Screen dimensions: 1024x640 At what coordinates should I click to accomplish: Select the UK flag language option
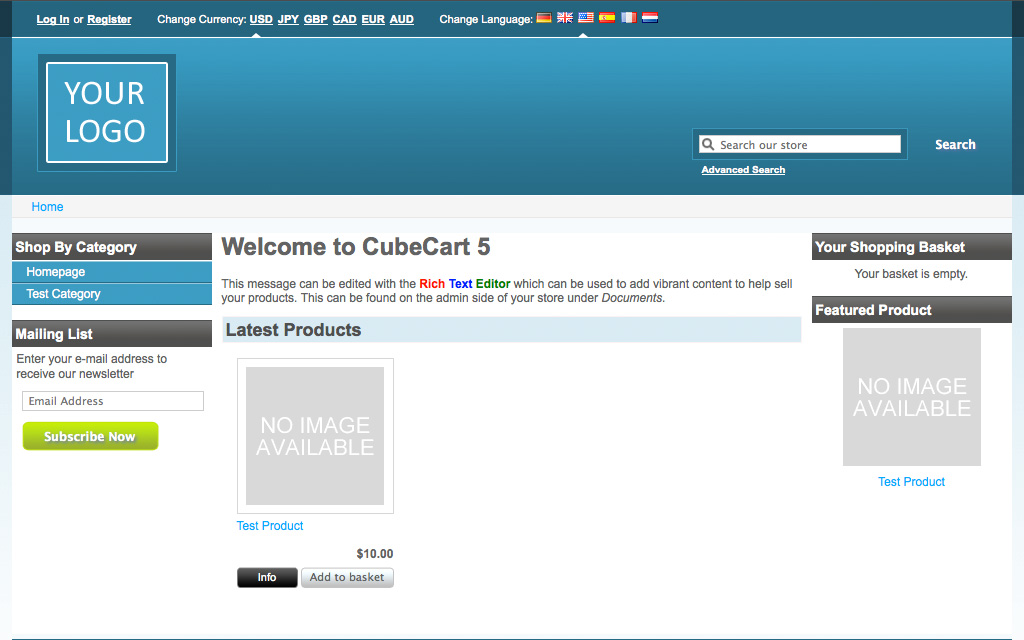(565, 18)
